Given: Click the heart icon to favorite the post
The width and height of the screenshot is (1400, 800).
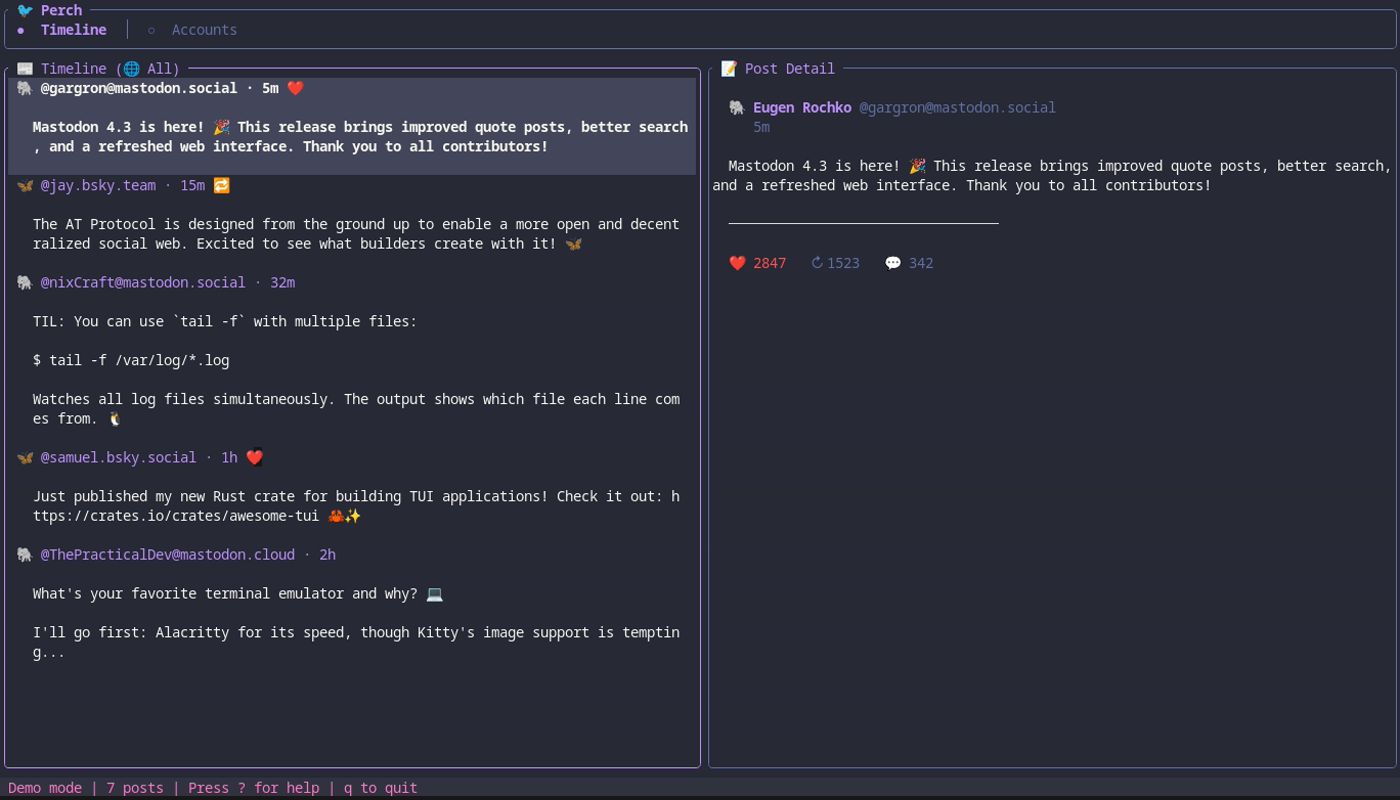Looking at the screenshot, I should point(737,263).
